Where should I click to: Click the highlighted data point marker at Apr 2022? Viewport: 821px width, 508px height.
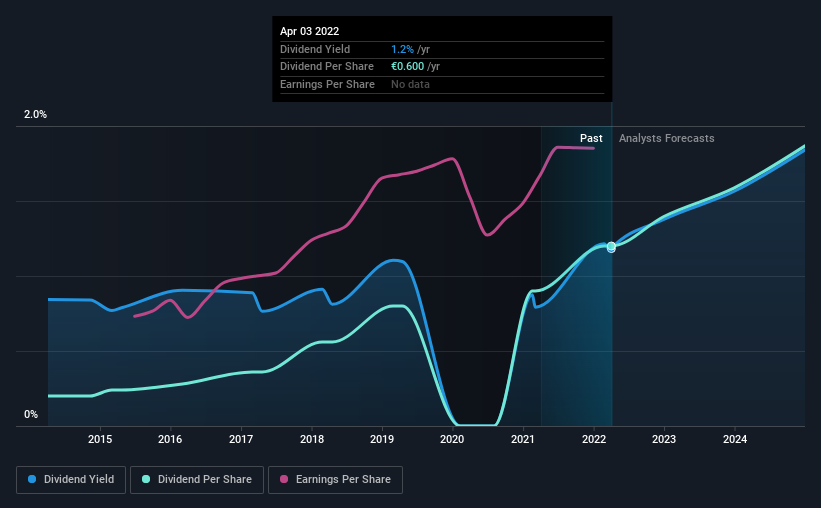point(611,247)
